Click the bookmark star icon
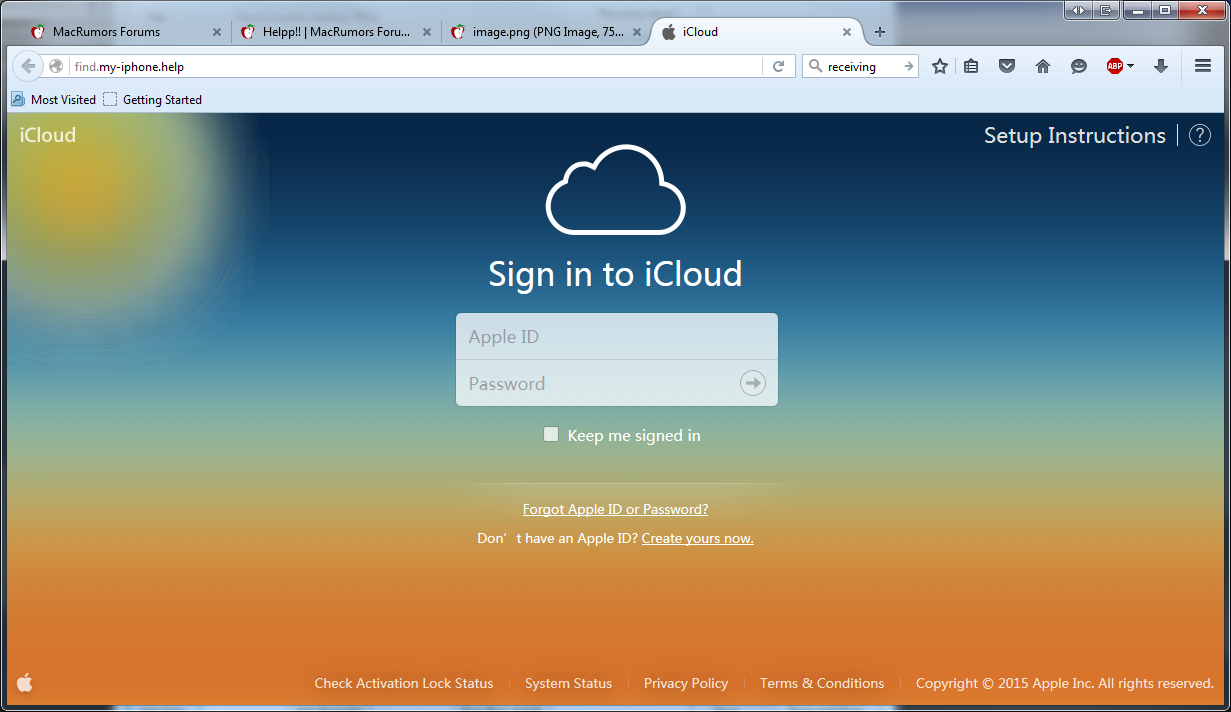 coord(939,67)
